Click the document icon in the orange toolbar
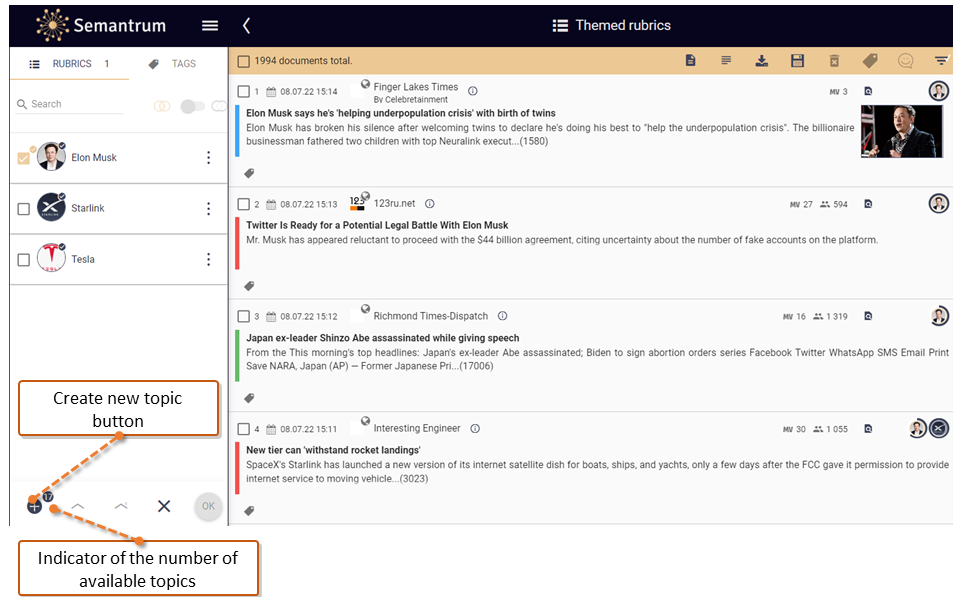 690,60
